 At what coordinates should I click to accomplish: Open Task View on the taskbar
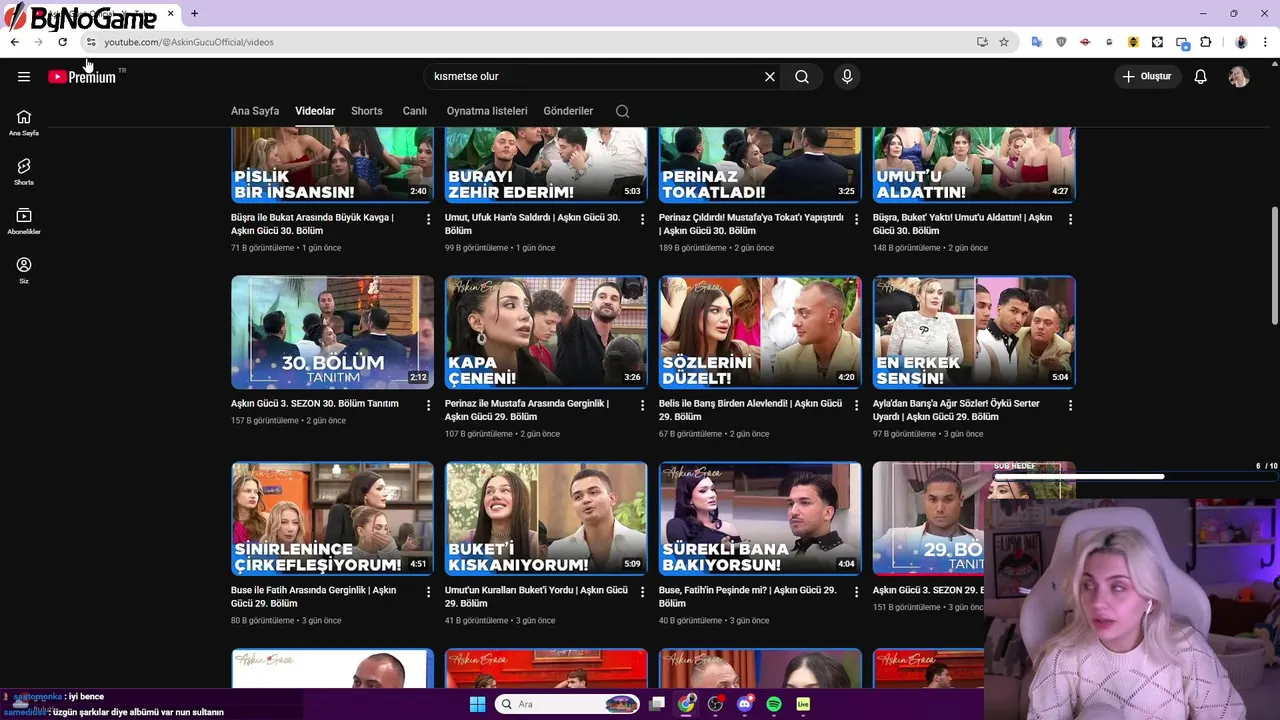[657, 704]
